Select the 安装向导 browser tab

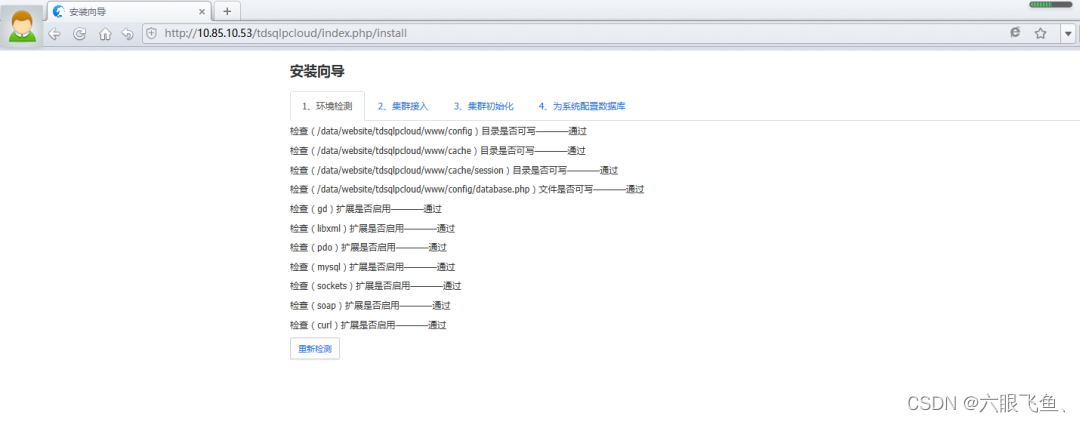pyautogui.click(x=129, y=11)
